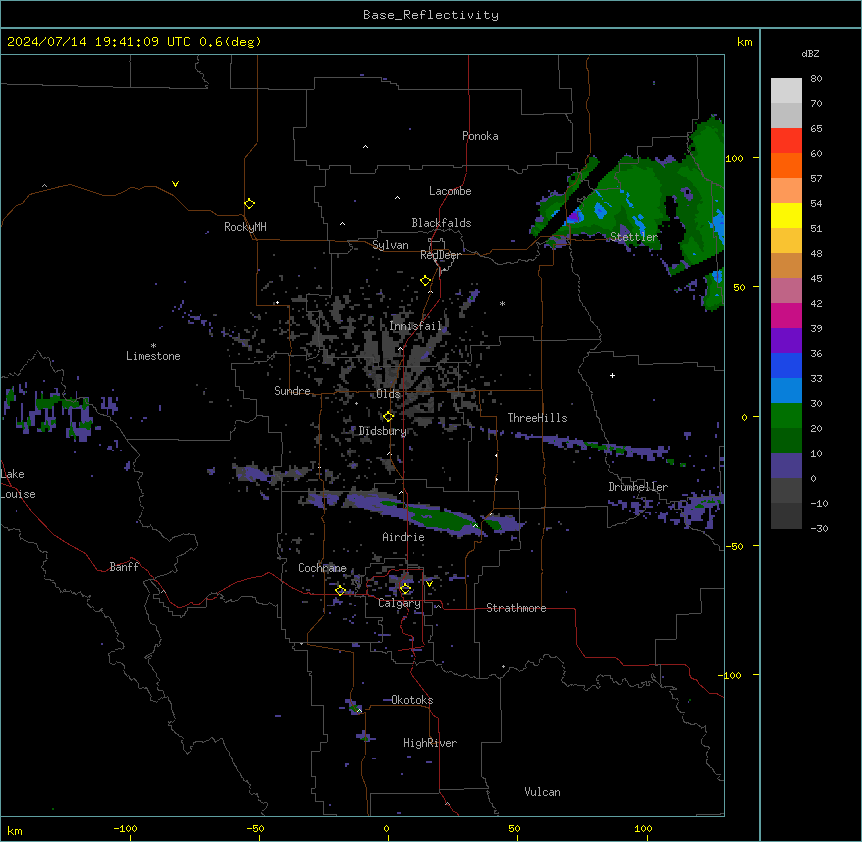The width and height of the screenshot is (862, 842).
Task: Click the Lacombe city label
Action: coord(450,191)
